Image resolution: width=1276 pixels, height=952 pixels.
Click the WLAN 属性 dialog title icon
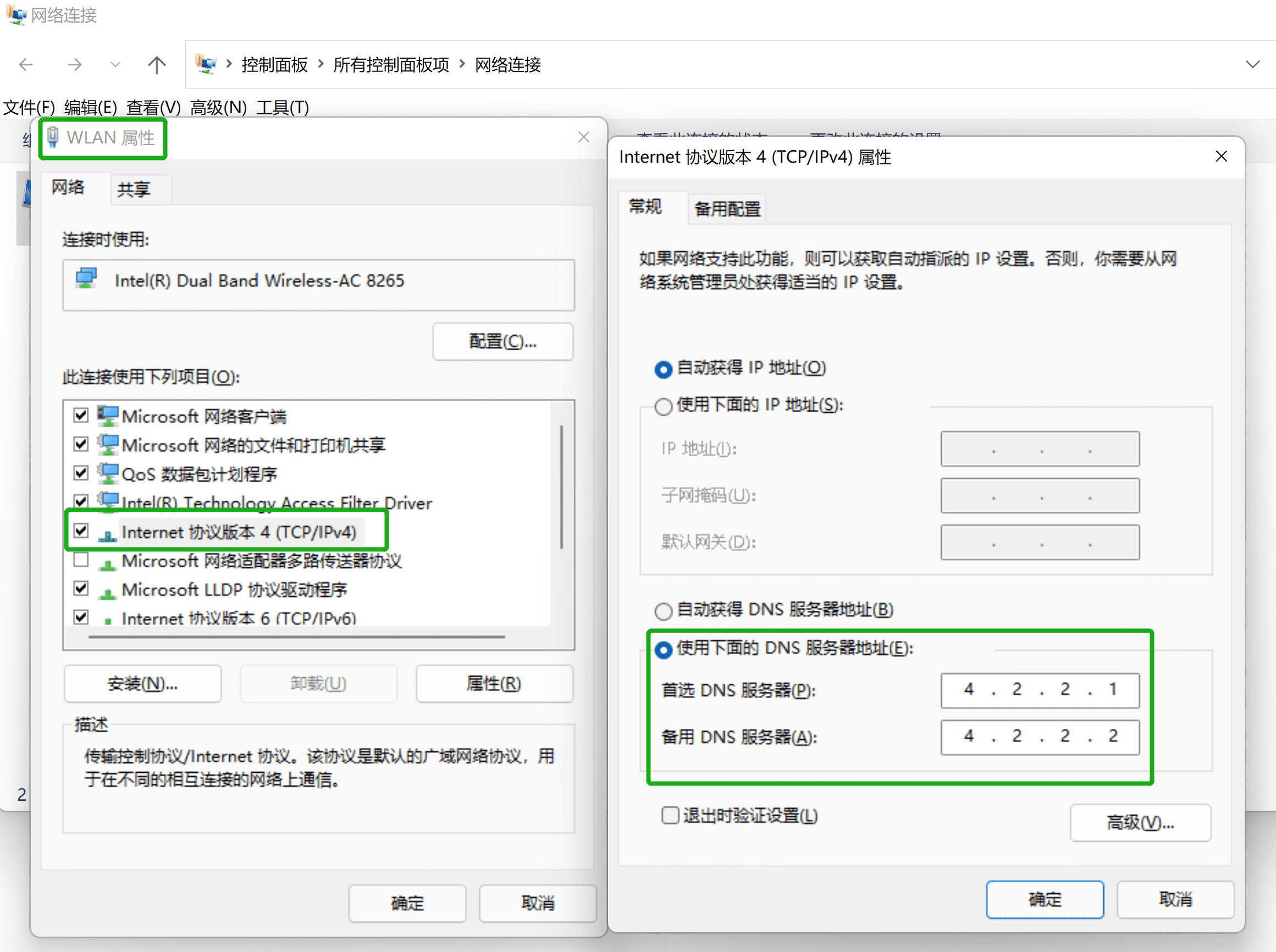pos(53,137)
